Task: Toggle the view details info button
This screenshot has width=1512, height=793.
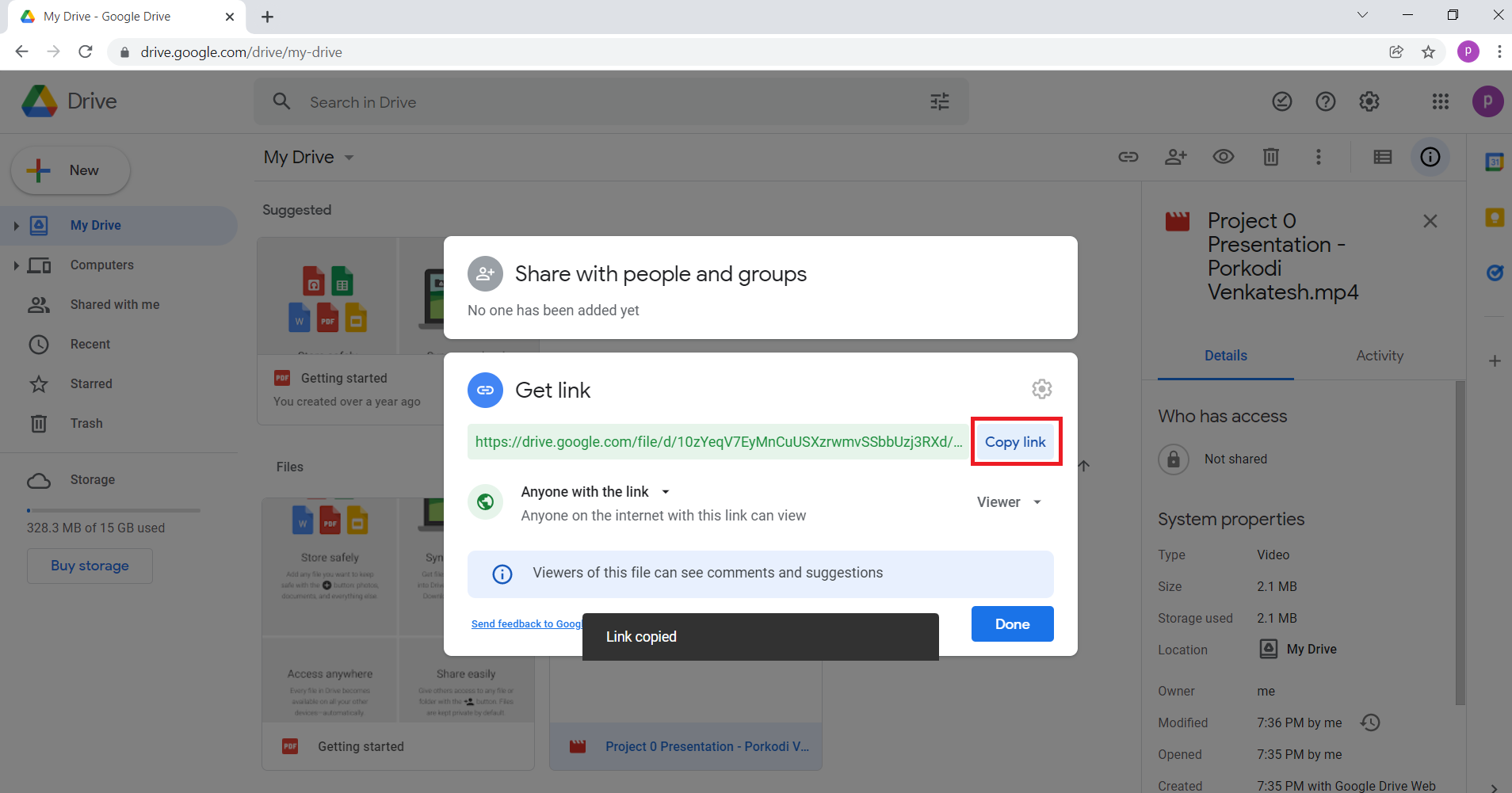Action: pos(1430,157)
